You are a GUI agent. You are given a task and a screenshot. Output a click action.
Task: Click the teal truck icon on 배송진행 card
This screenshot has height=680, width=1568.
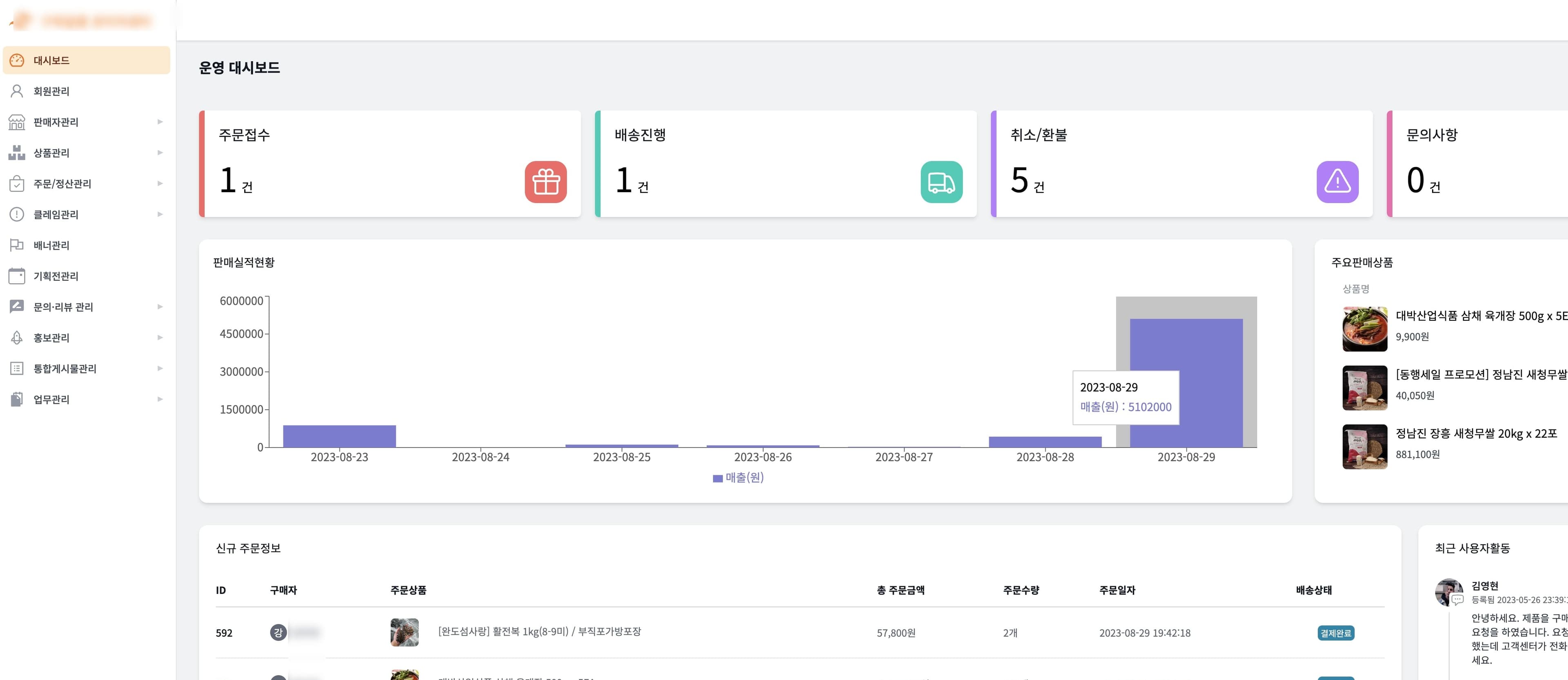(942, 182)
